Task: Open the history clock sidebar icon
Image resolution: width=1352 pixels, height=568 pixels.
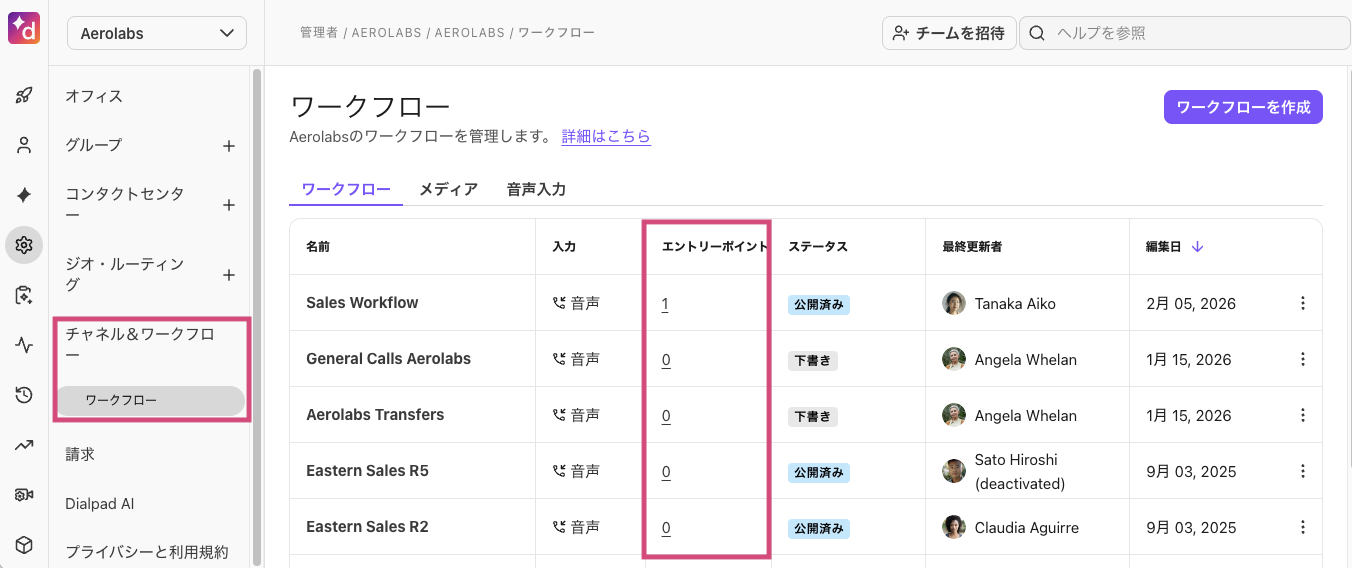Action: [x=24, y=395]
